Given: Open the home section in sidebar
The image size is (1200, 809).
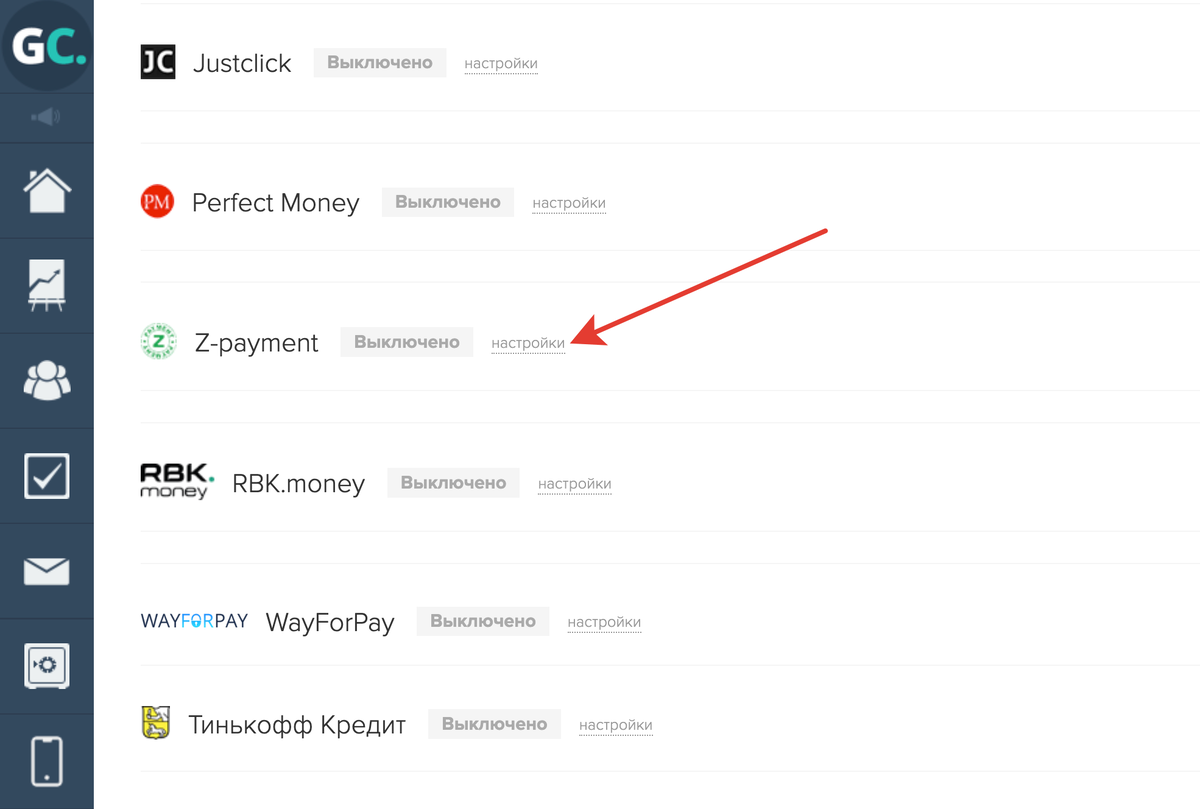Looking at the screenshot, I should point(46,190).
